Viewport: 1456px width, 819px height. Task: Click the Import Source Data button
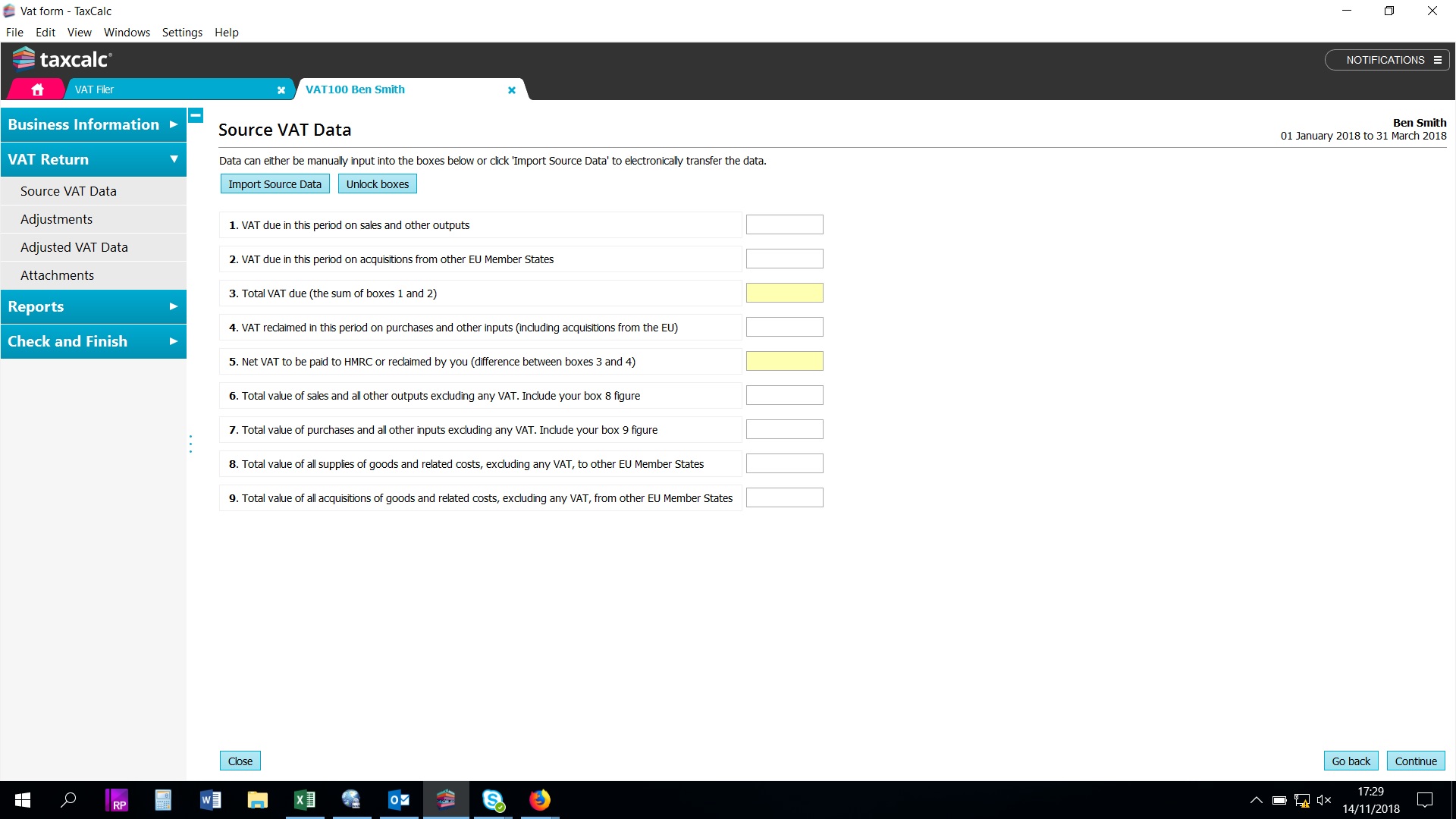(275, 184)
